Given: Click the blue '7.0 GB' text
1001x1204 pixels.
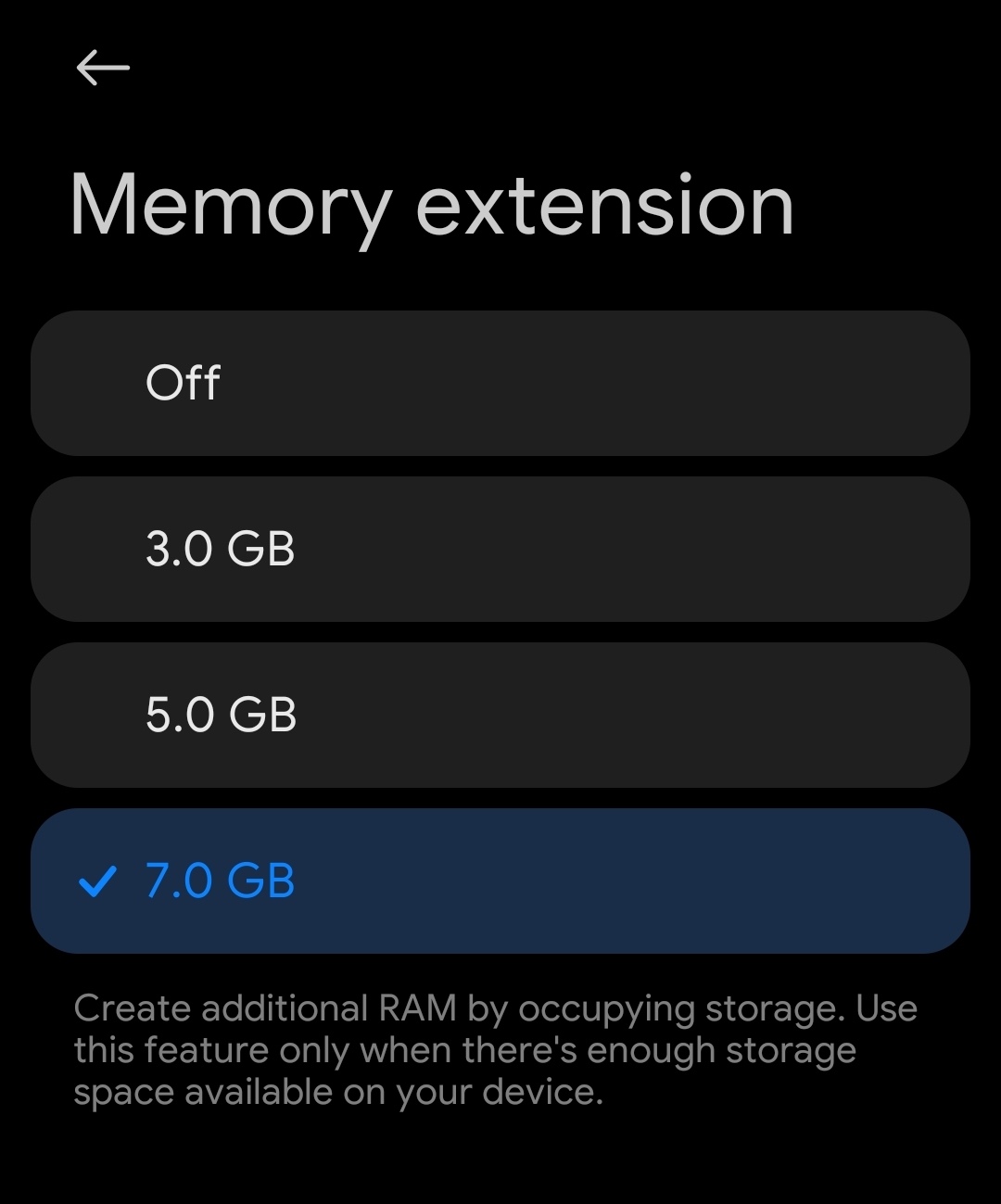Looking at the screenshot, I should 221,881.
